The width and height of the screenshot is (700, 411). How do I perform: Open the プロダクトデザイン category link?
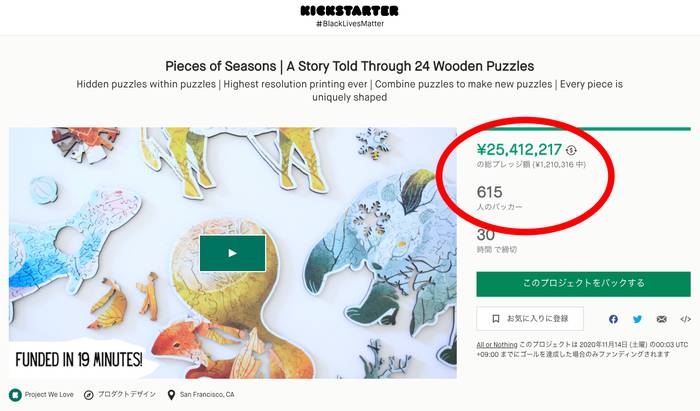126,394
